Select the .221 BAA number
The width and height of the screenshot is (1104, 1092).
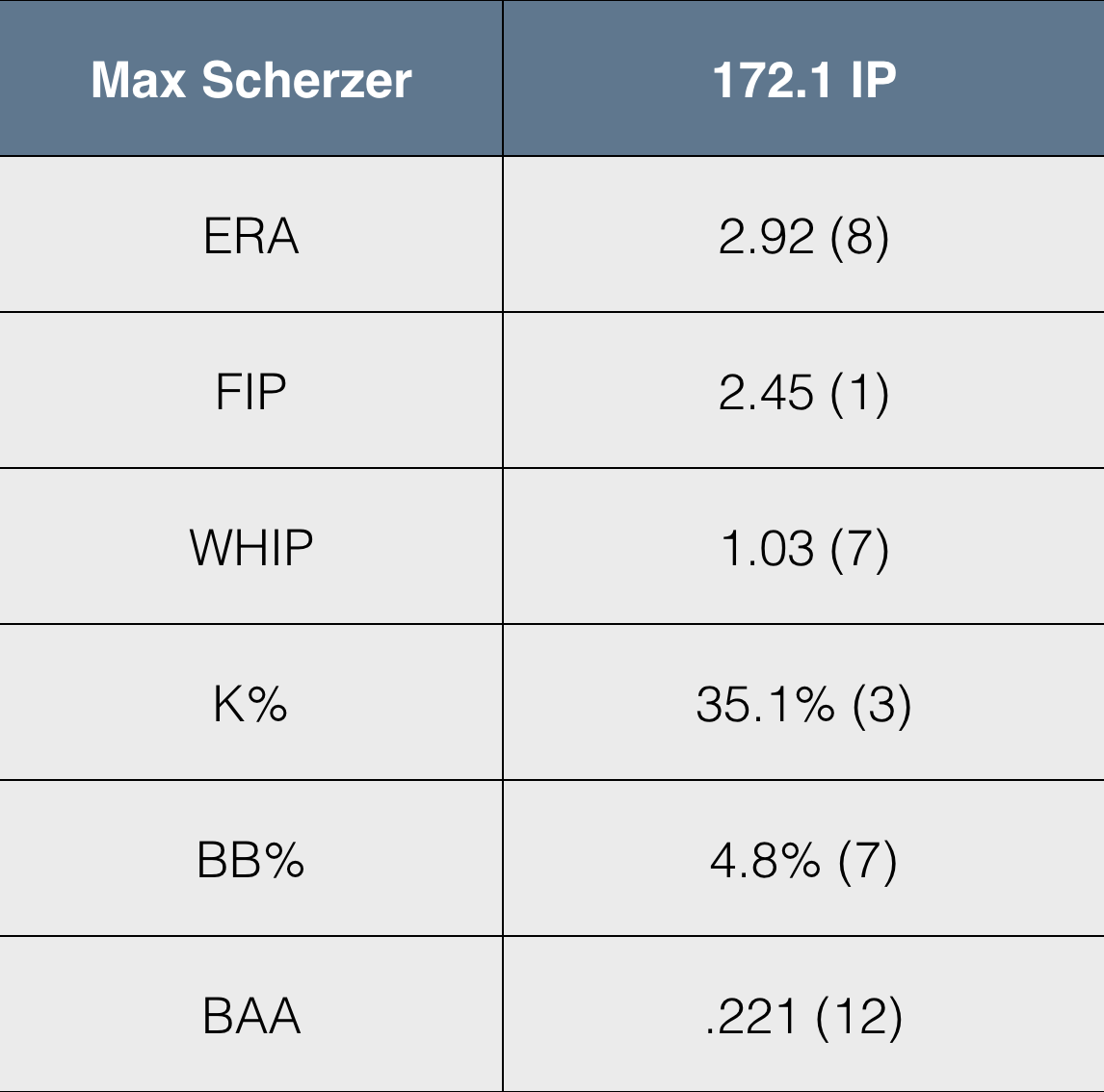[x=751, y=1016]
